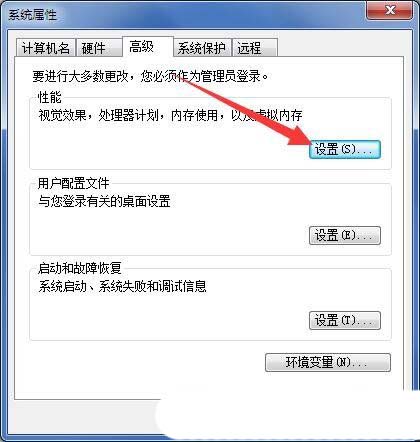
Task: Select the 高级 tab
Action: point(148,47)
